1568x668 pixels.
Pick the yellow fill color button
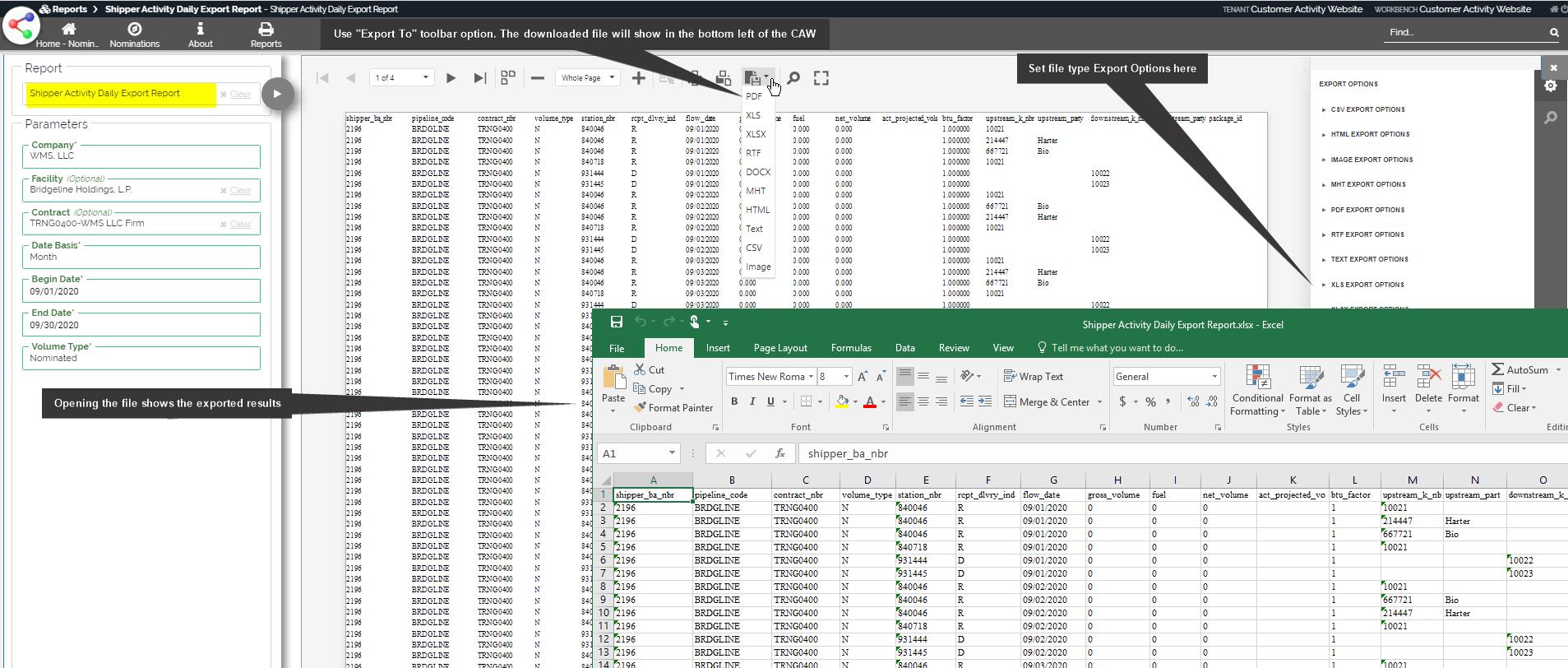coord(842,401)
